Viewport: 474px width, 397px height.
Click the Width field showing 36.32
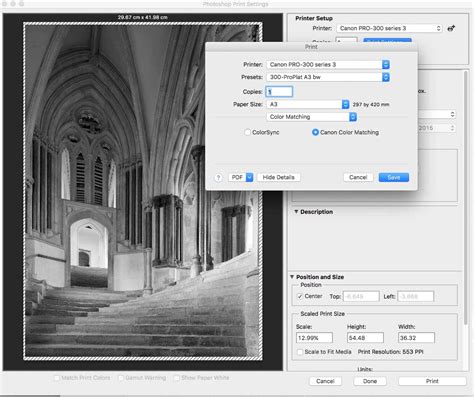click(416, 338)
